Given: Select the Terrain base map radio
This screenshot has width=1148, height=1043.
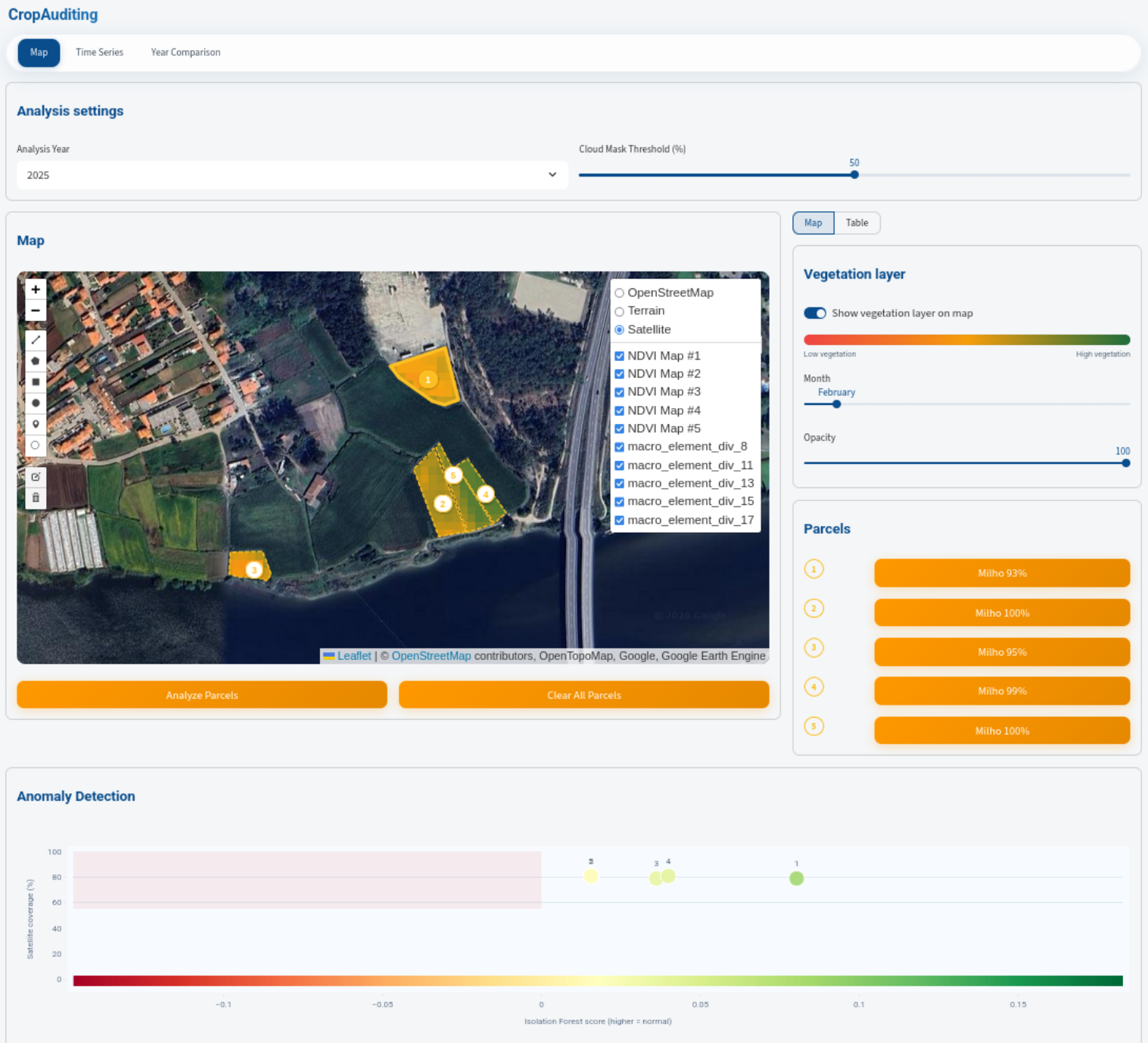Looking at the screenshot, I should 619,311.
